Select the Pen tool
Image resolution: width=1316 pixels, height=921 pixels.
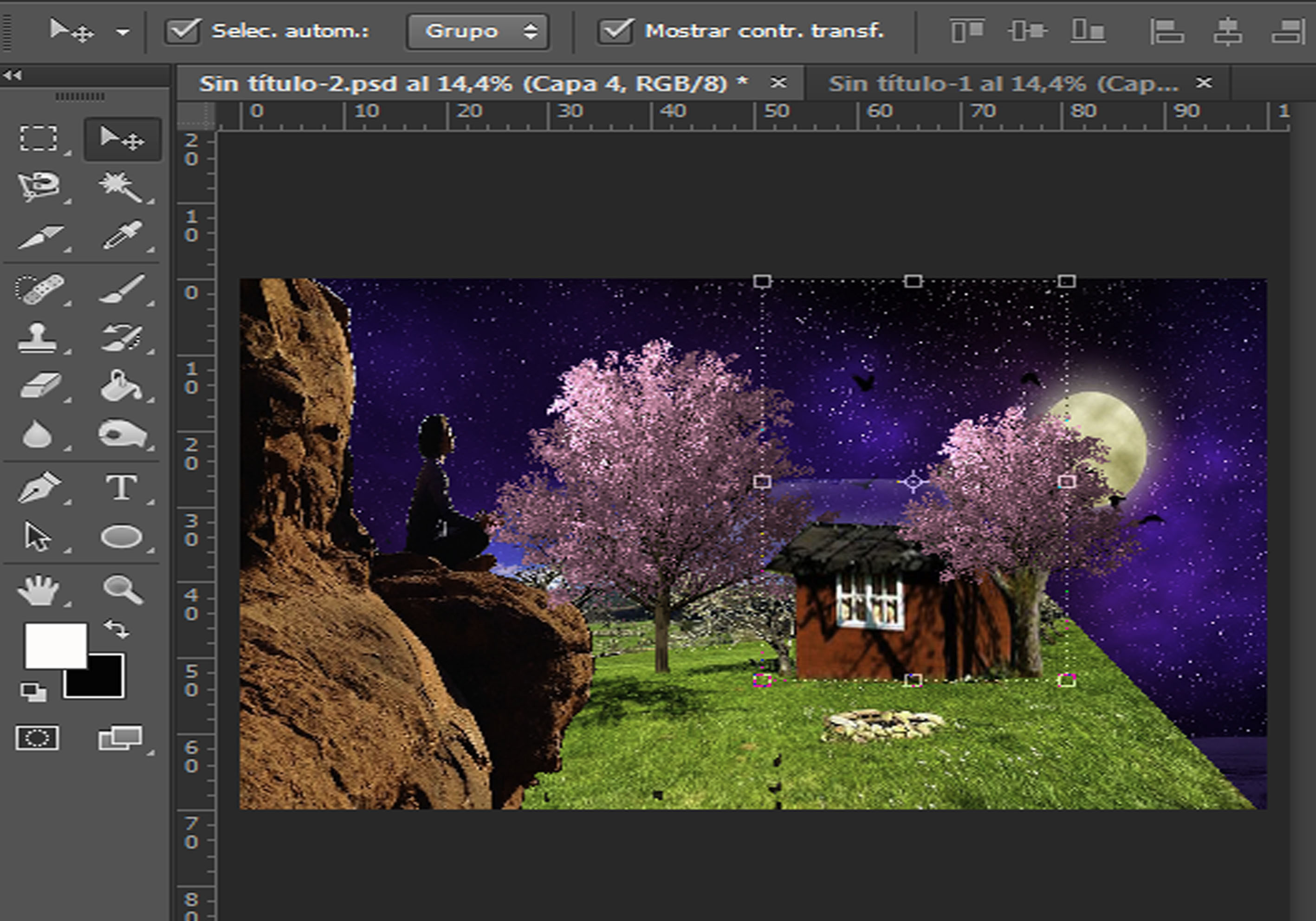[x=39, y=488]
